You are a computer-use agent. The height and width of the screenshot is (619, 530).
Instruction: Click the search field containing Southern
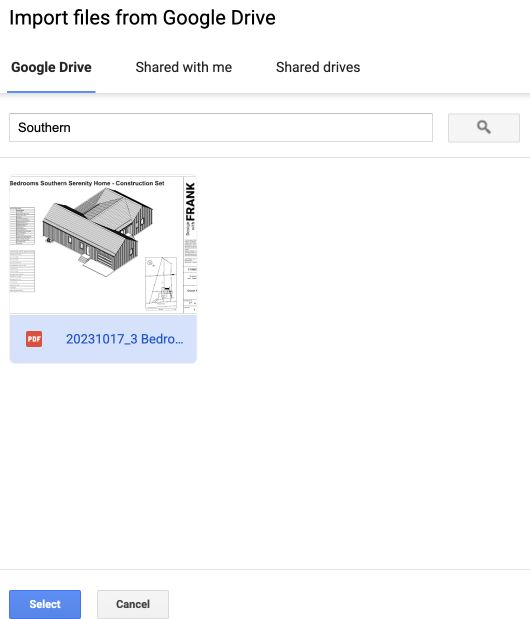click(221, 128)
